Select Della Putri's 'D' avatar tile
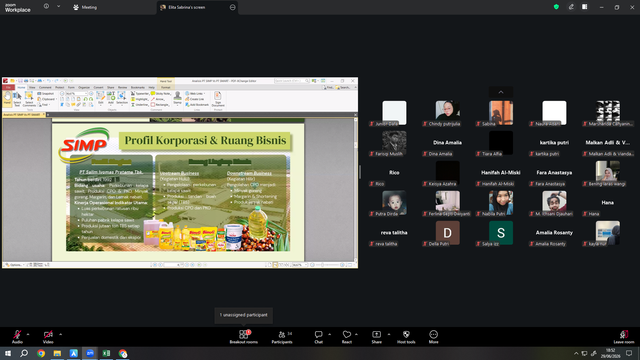The width and height of the screenshot is (640, 360). pos(447,233)
